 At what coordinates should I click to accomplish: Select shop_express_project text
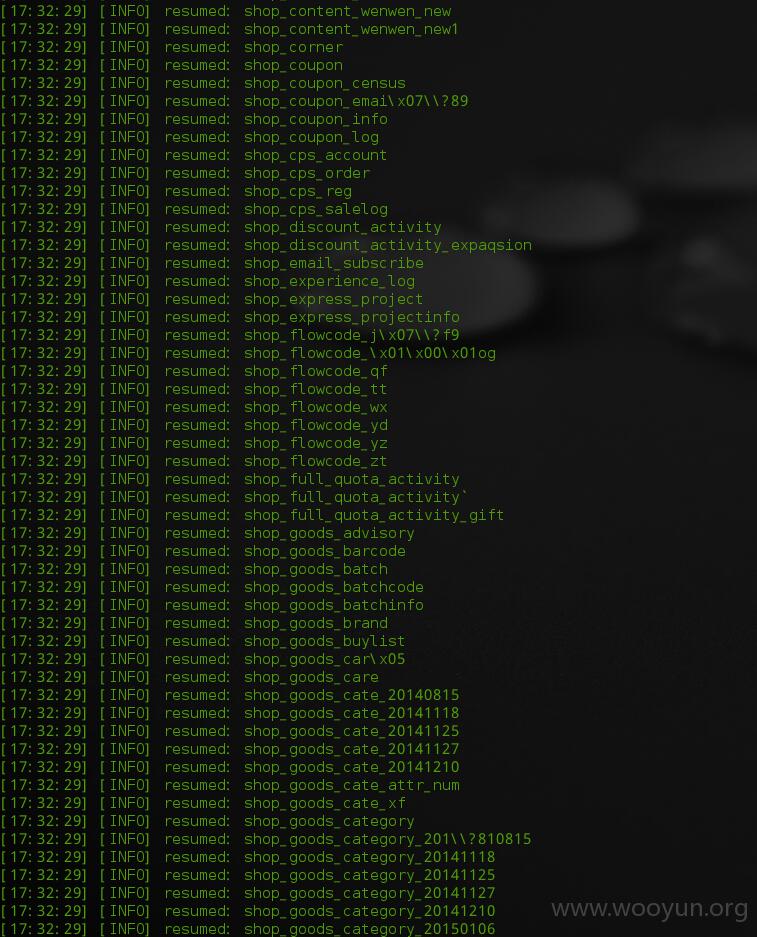coord(333,299)
